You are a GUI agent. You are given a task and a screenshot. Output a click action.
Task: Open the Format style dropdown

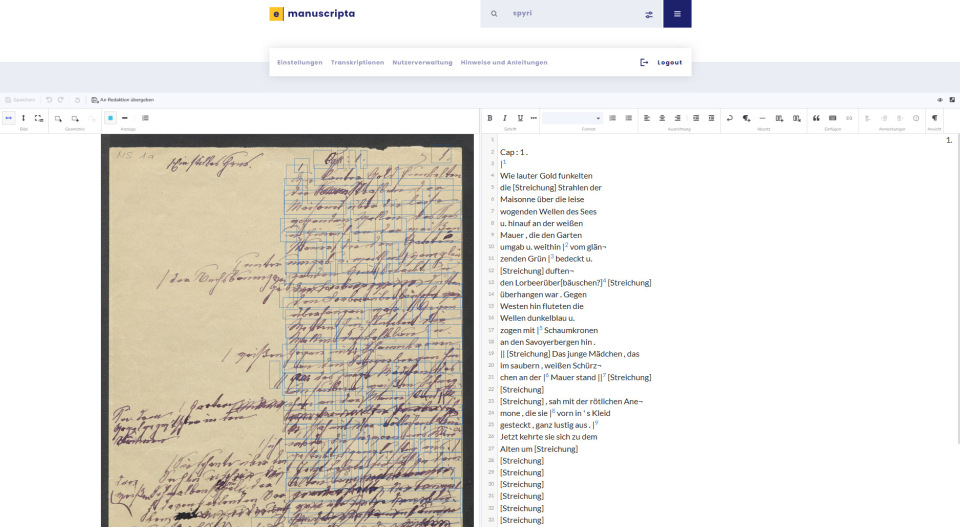pyautogui.click(x=572, y=118)
